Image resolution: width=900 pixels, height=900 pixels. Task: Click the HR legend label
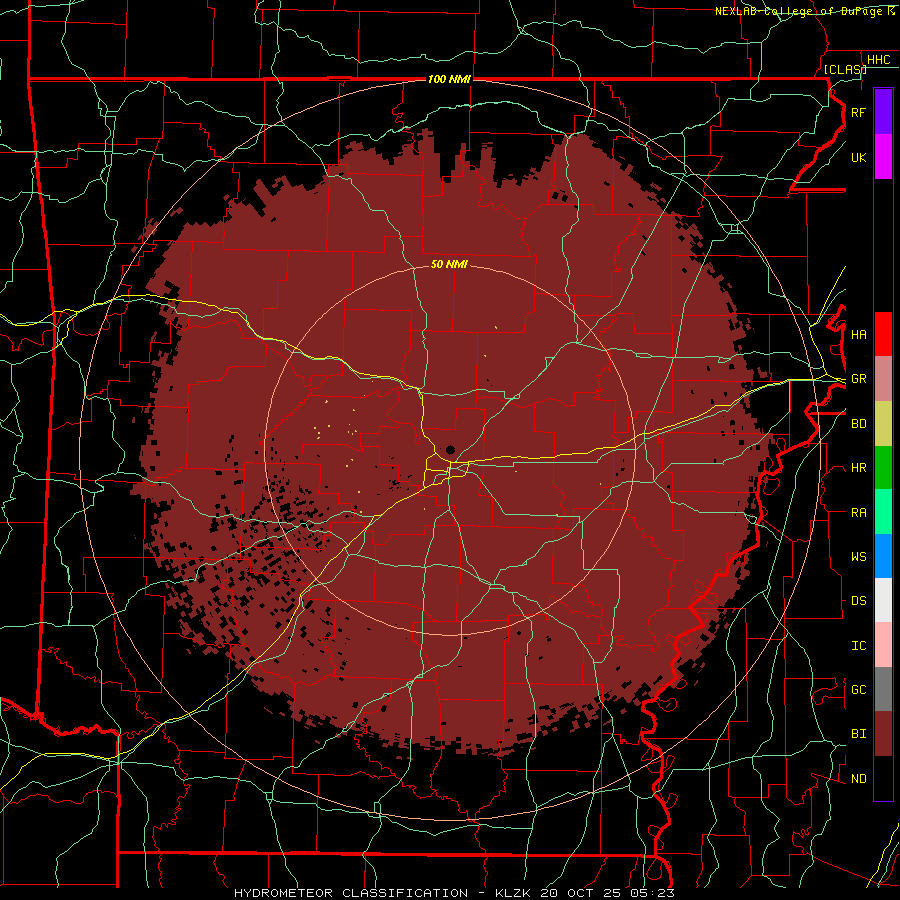[858, 468]
